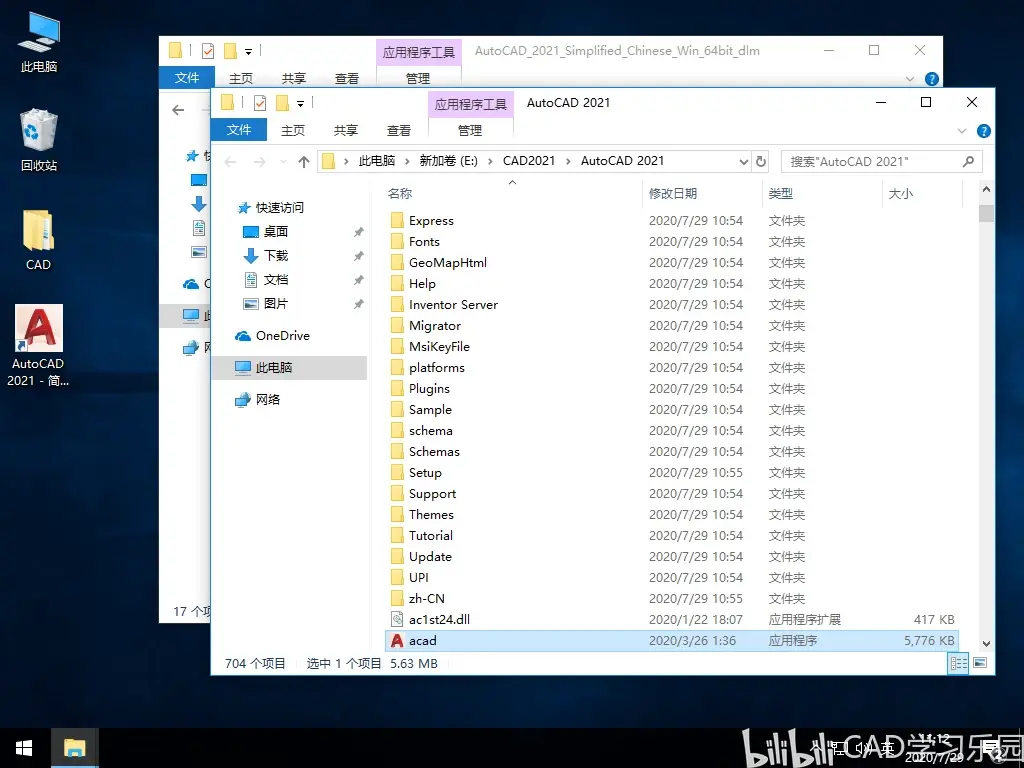Image resolution: width=1024 pixels, height=768 pixels.
Task: Select 图片 in navigation pane
Action: [276, 304]
